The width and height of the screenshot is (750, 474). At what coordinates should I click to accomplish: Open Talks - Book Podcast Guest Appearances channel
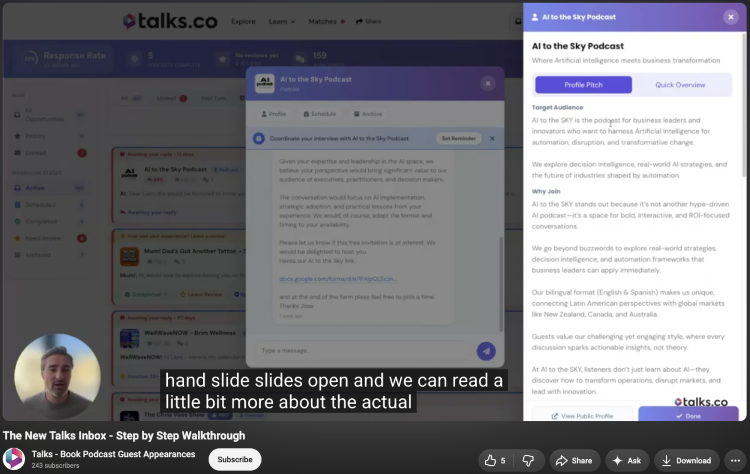[x=113, y=454]
